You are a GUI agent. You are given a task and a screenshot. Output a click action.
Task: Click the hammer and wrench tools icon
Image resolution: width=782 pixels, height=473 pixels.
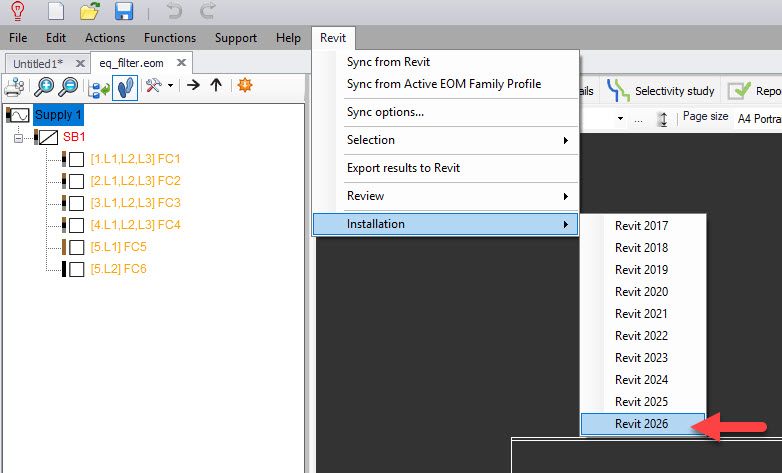(x=154, y=85)
